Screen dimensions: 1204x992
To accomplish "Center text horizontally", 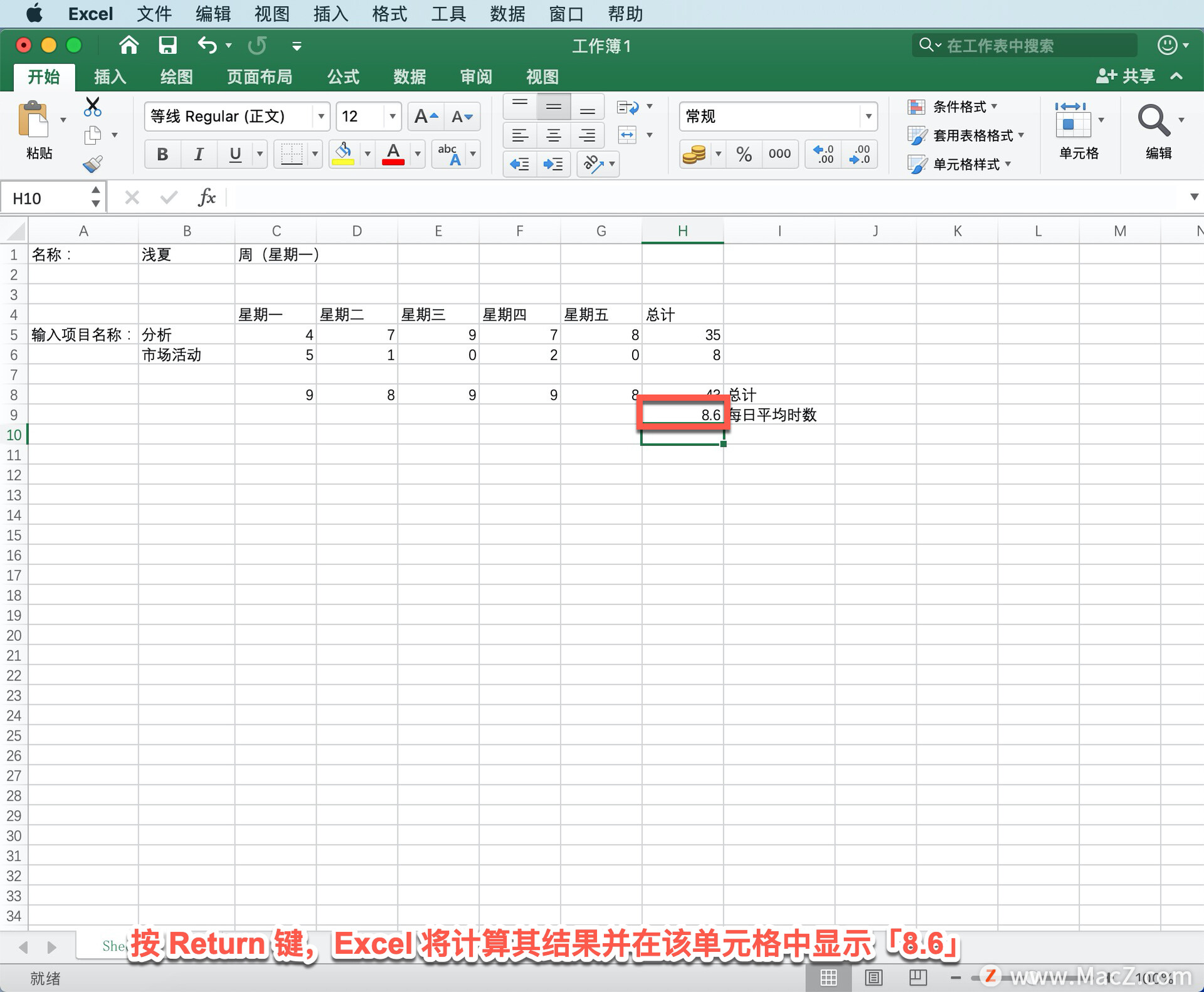I will point(554,135).
